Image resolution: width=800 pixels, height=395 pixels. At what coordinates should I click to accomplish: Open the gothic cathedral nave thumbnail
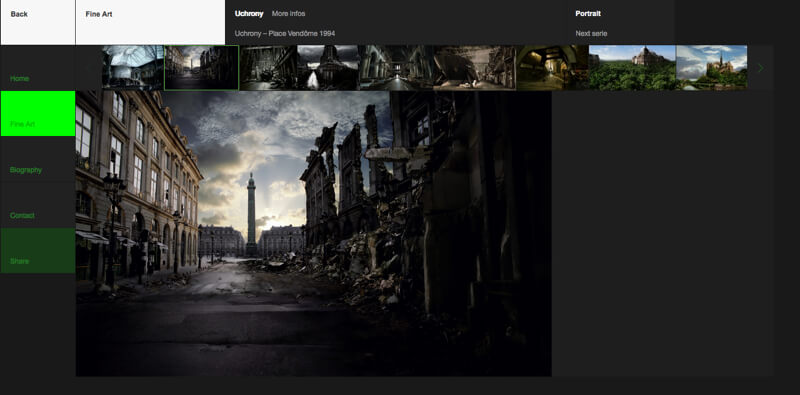[395, 68]
